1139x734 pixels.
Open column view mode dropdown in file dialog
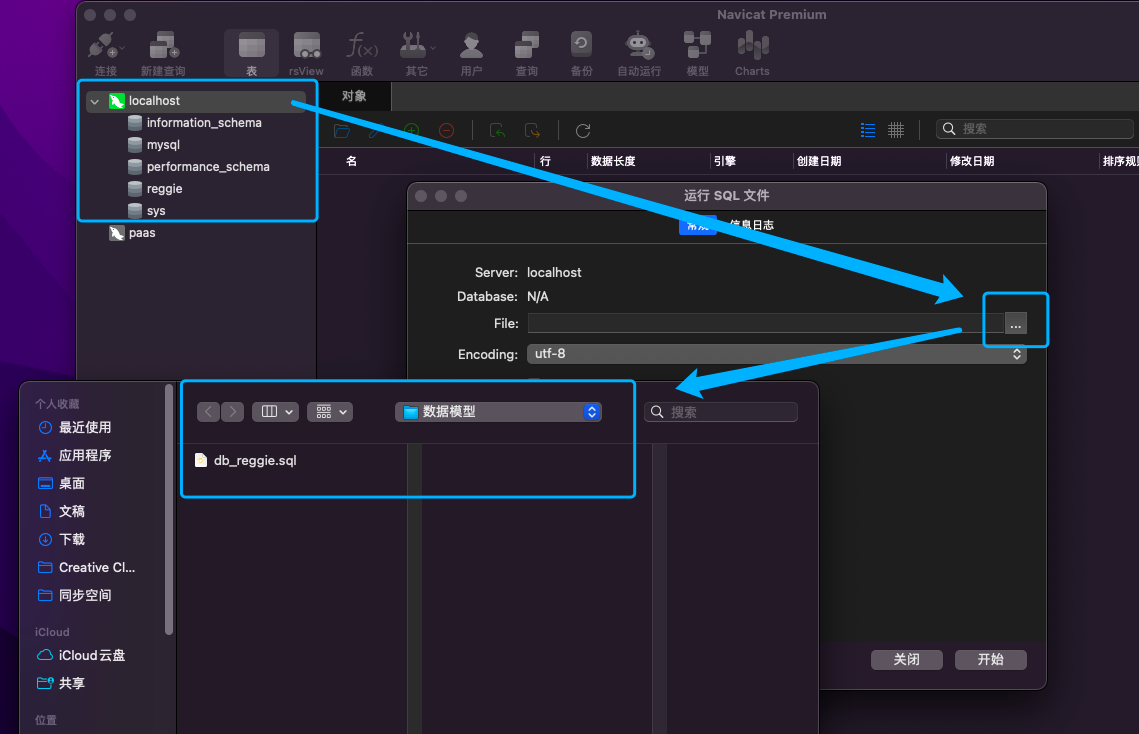[x=275, y=412]
